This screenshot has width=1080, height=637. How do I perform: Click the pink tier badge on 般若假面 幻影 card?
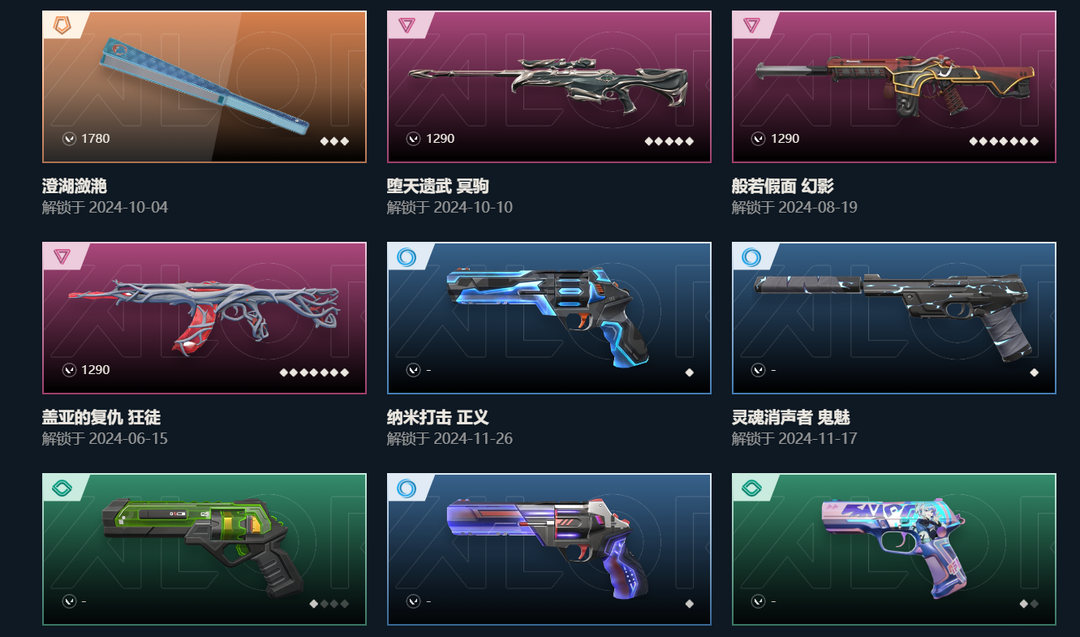[x=751, y=25]
